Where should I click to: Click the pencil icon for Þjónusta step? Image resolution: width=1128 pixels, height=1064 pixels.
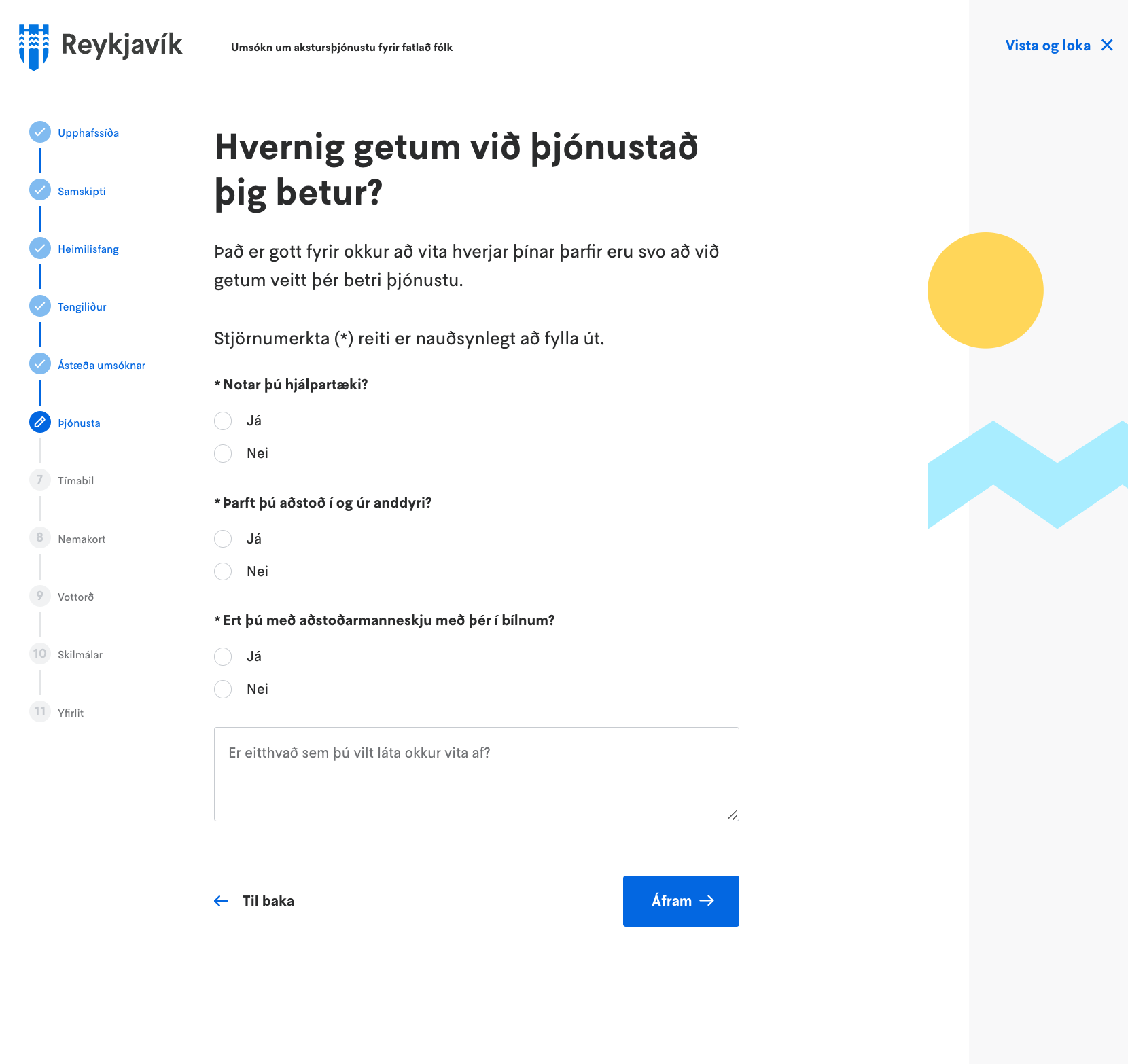click(40, 423)
